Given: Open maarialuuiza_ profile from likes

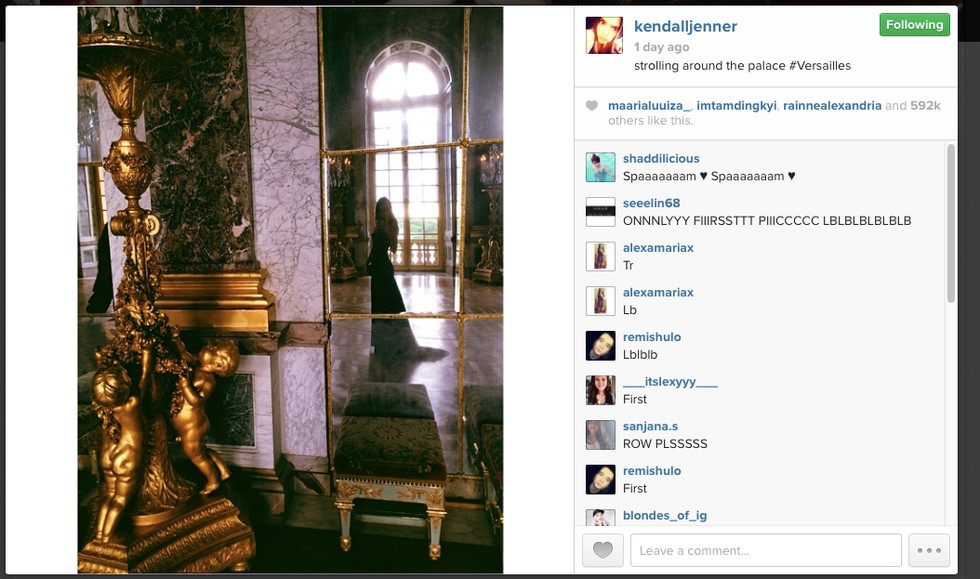Looking at the screenshot, I should (649, 106).
